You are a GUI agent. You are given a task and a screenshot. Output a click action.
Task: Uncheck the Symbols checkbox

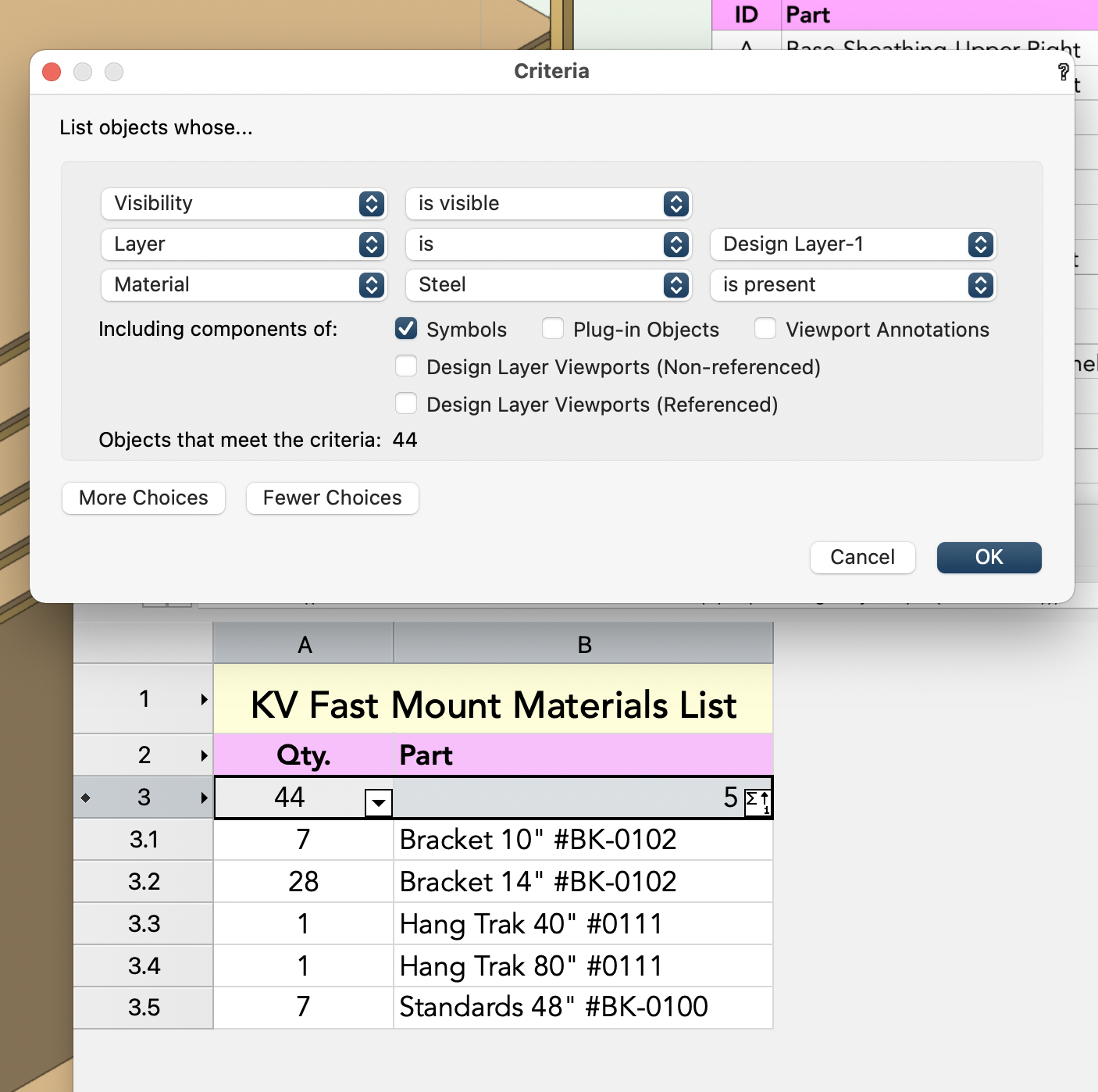(406, 329)
